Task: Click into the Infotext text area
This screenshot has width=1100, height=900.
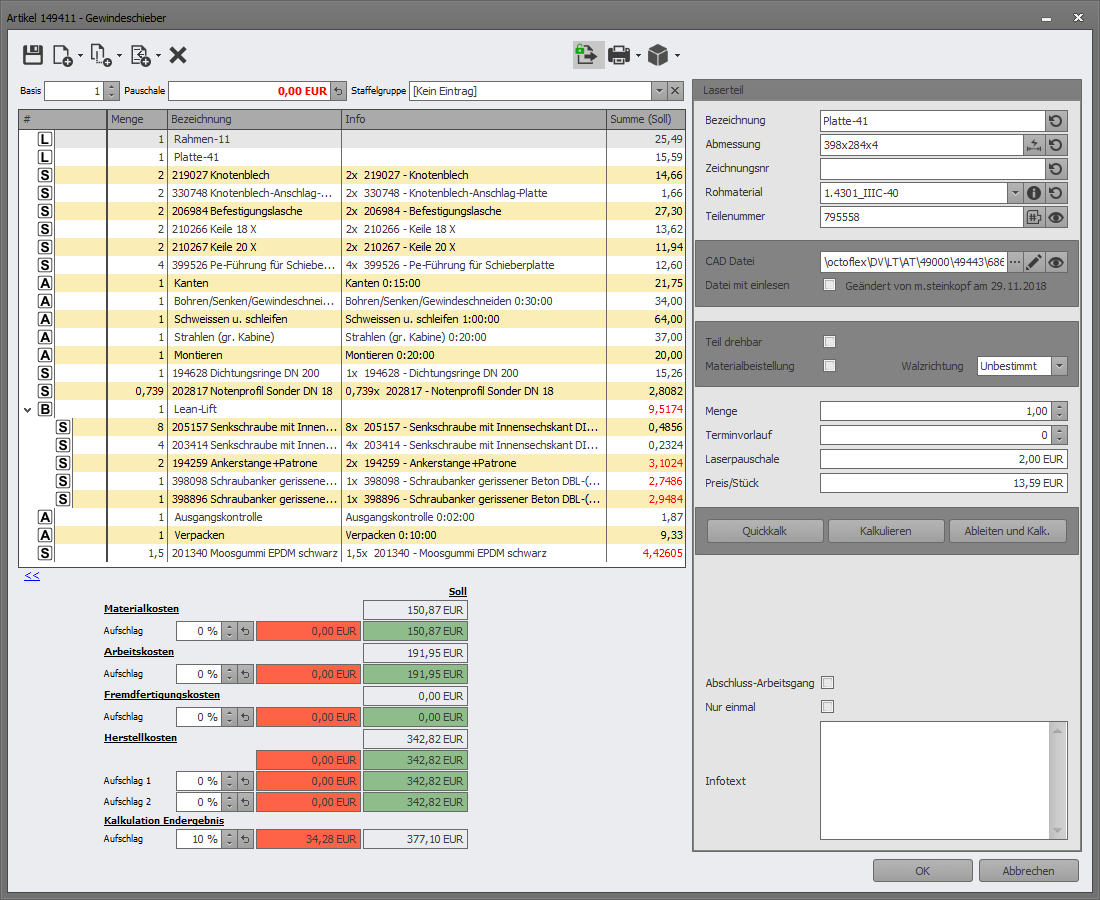Action: coord(935,780)
